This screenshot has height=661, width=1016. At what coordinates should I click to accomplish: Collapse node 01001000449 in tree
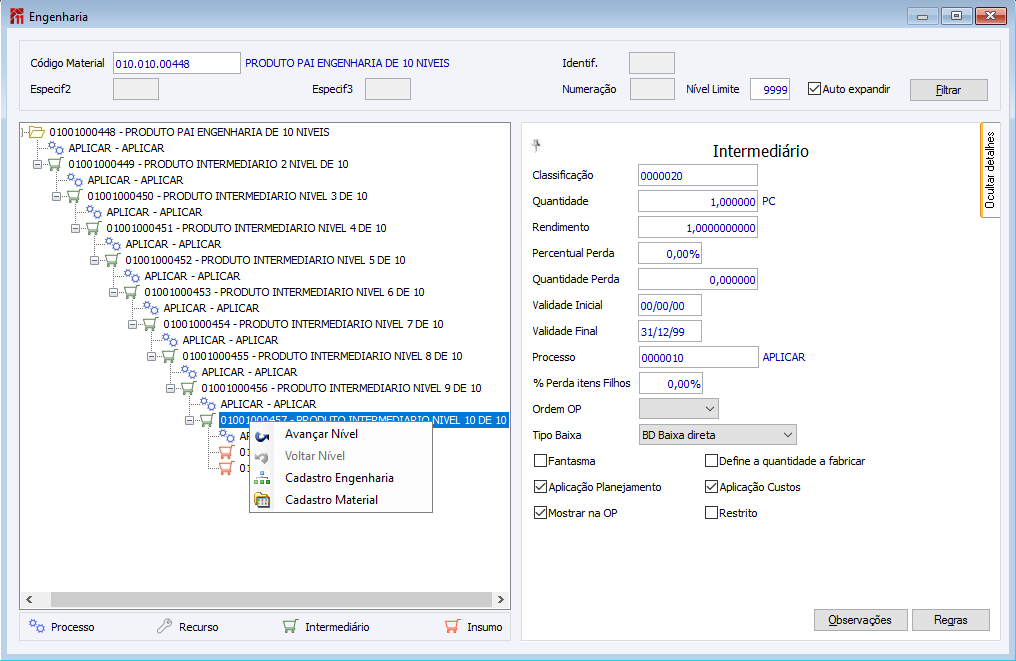coord(38,165)
